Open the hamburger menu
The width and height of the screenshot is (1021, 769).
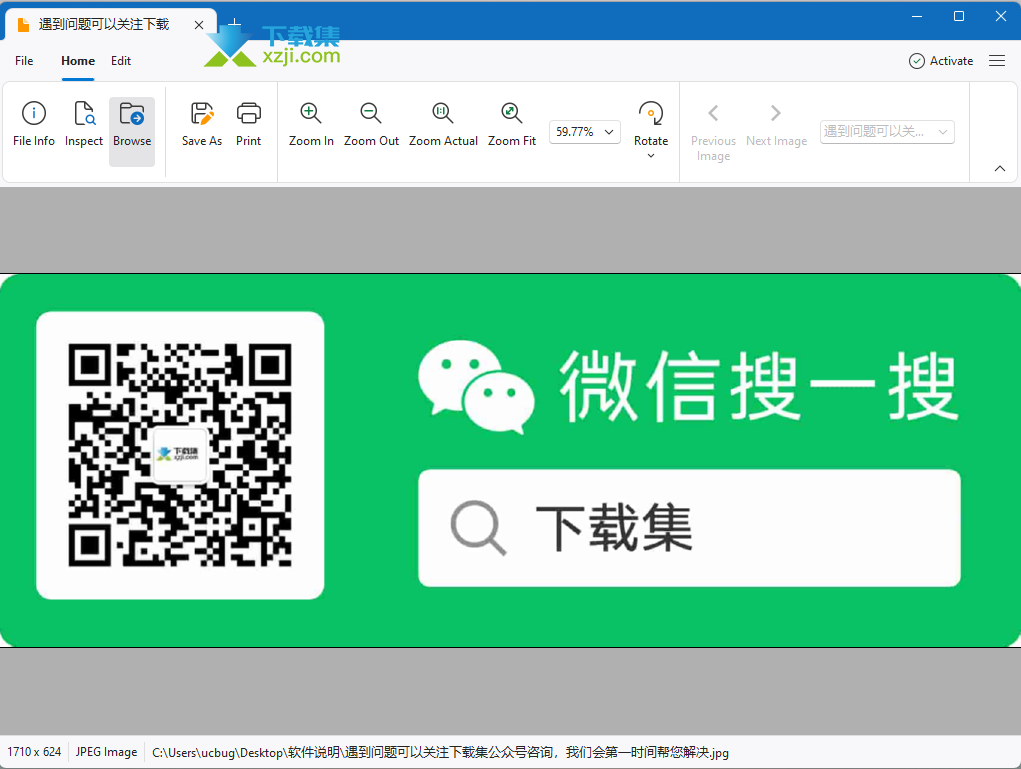point(997,61)
